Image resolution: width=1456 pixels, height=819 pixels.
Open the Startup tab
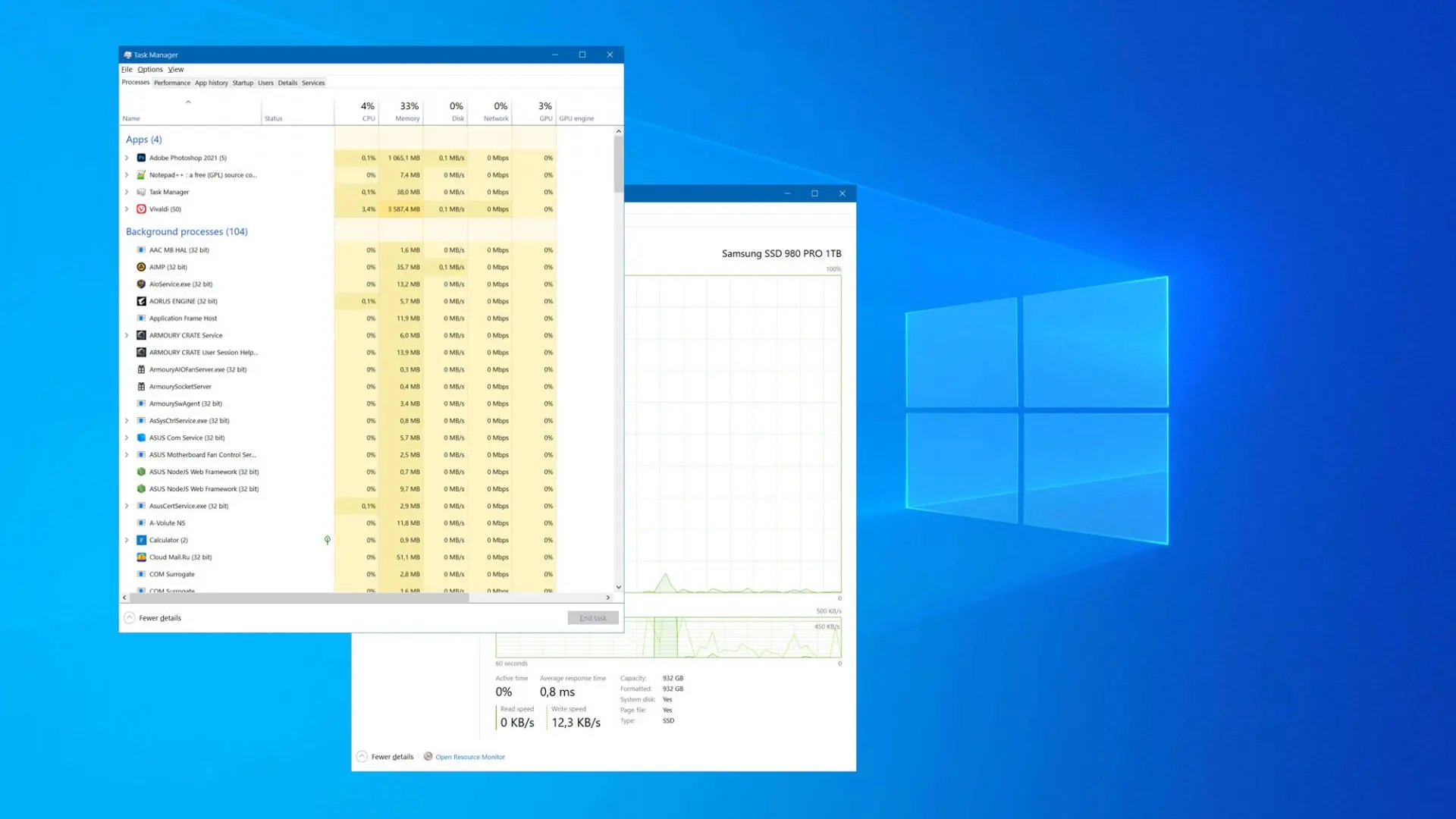coord(243,83)
